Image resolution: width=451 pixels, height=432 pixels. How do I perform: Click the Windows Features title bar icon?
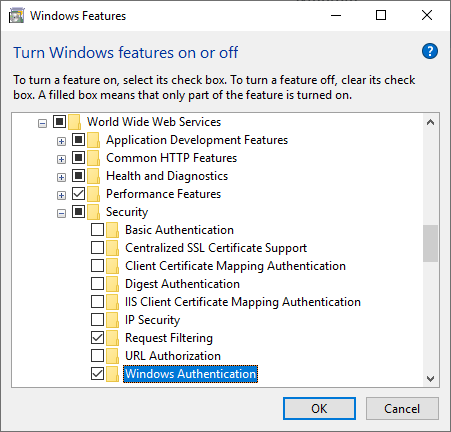point(16,16)
